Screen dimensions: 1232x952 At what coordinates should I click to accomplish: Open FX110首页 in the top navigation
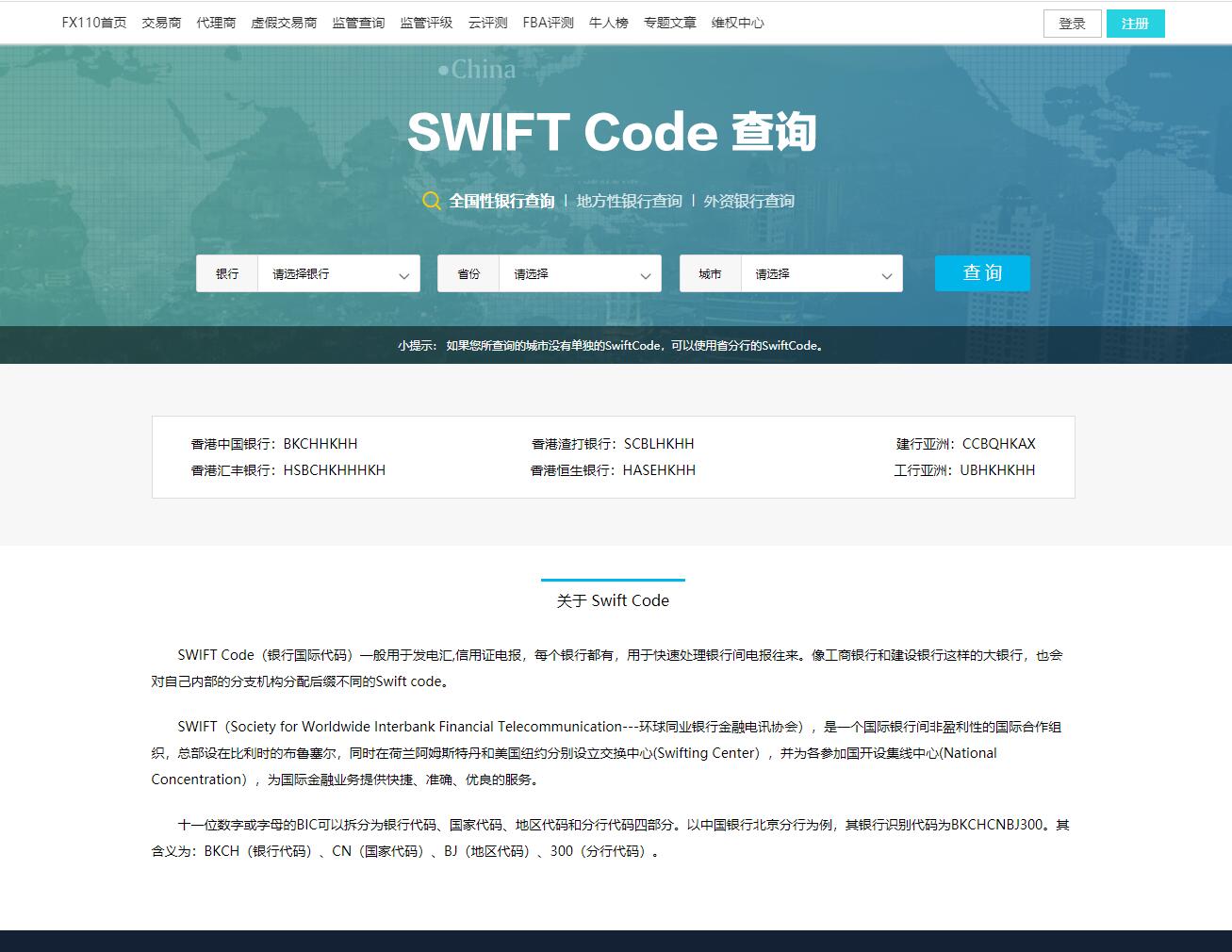94,23
